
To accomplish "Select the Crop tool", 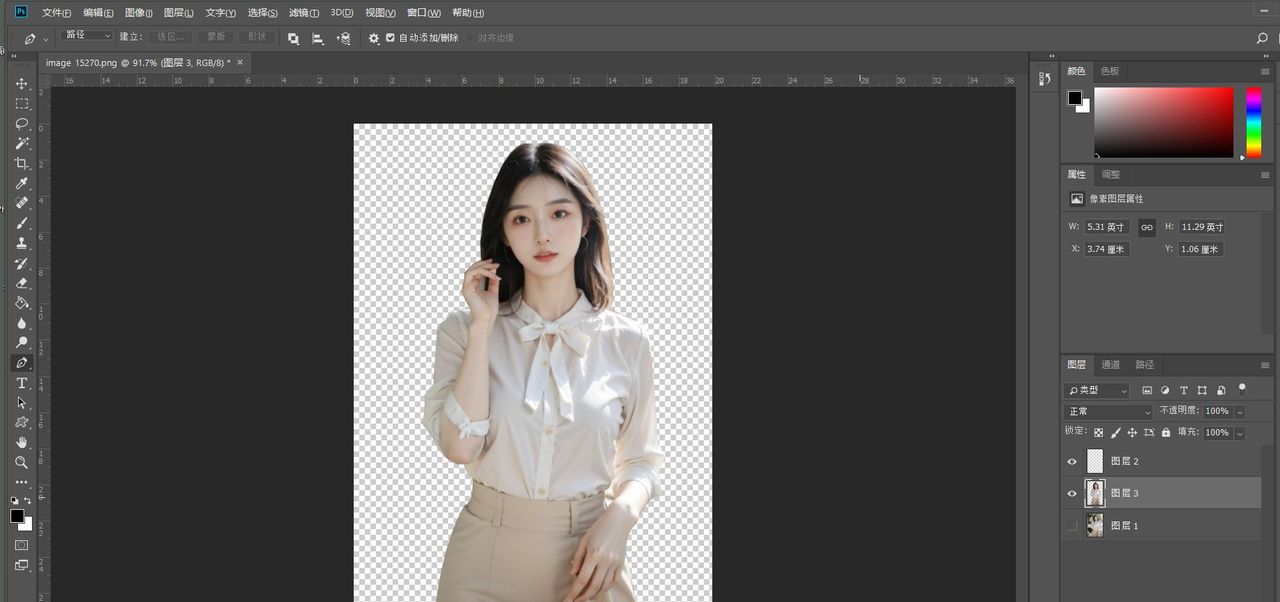I will 21,164.
